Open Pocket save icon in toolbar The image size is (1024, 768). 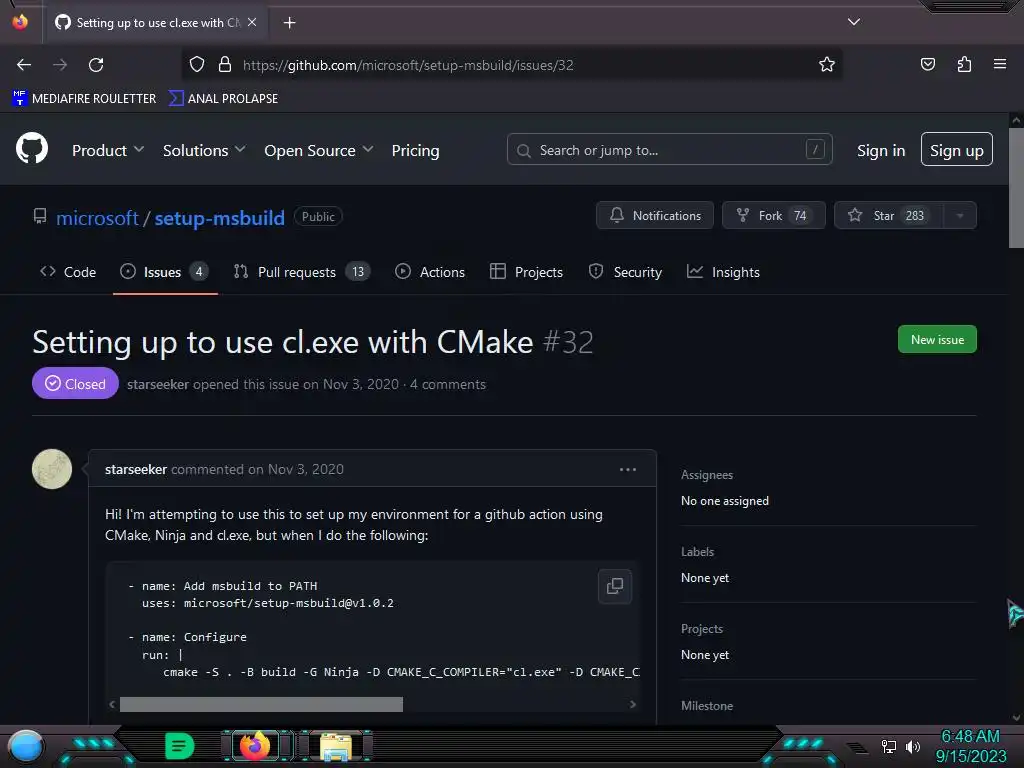click(927, 64)
